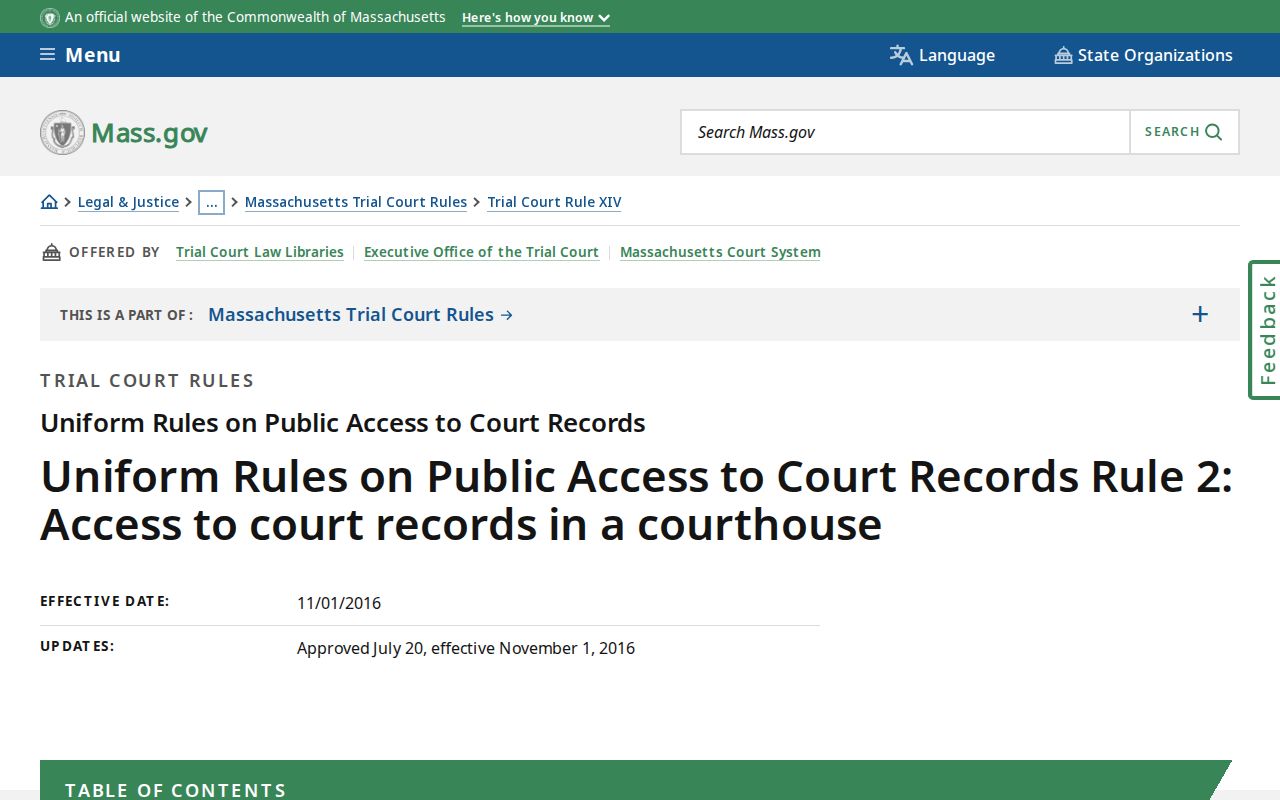Click in the Search Mass.gov field

pyautogui.click(x=905, y=132)
